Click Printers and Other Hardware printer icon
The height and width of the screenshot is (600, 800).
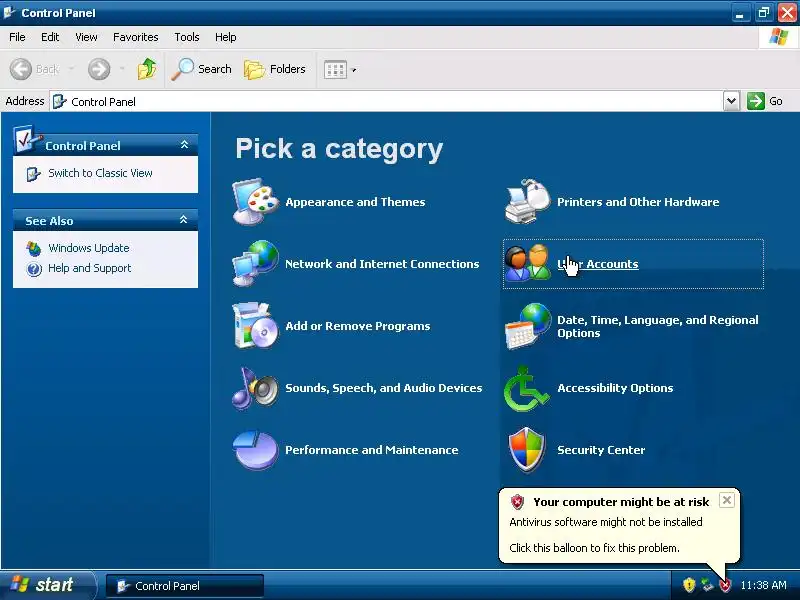pyautogui.click(x=528, y=202)
